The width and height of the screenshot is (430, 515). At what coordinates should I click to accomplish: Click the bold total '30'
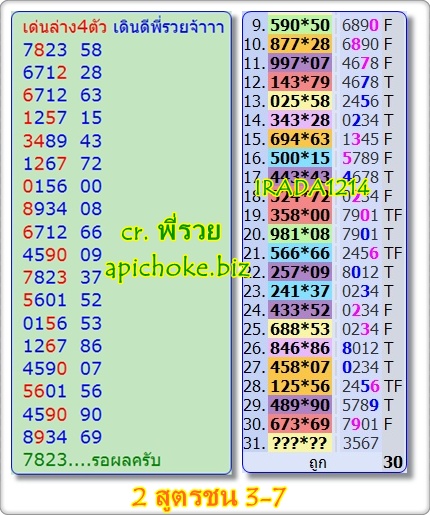393,462
